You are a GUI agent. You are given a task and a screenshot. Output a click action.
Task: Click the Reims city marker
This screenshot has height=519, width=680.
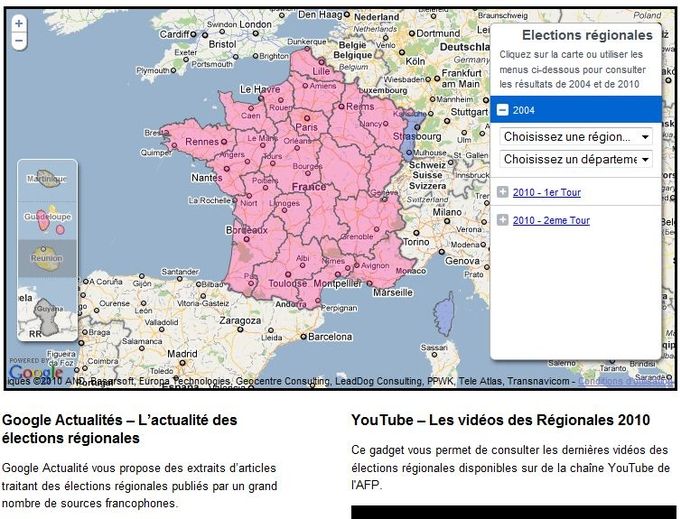(x=341, y=106)
